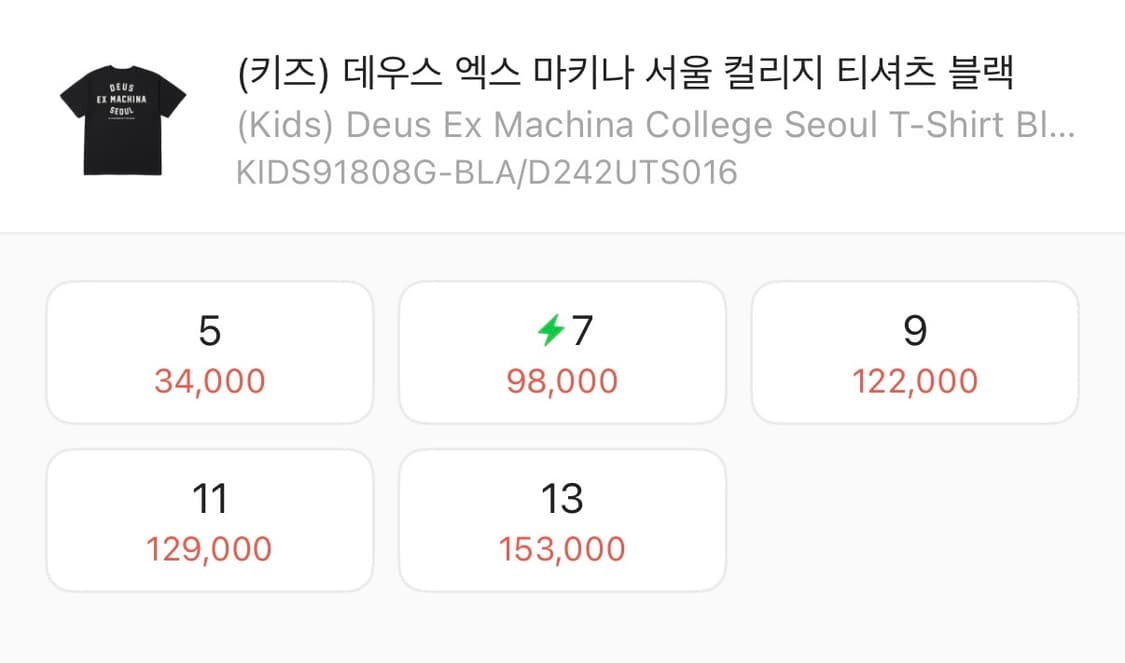Select the size 11 option card
The height and width of the screenshot is (663, 1125).
(209, 519)
